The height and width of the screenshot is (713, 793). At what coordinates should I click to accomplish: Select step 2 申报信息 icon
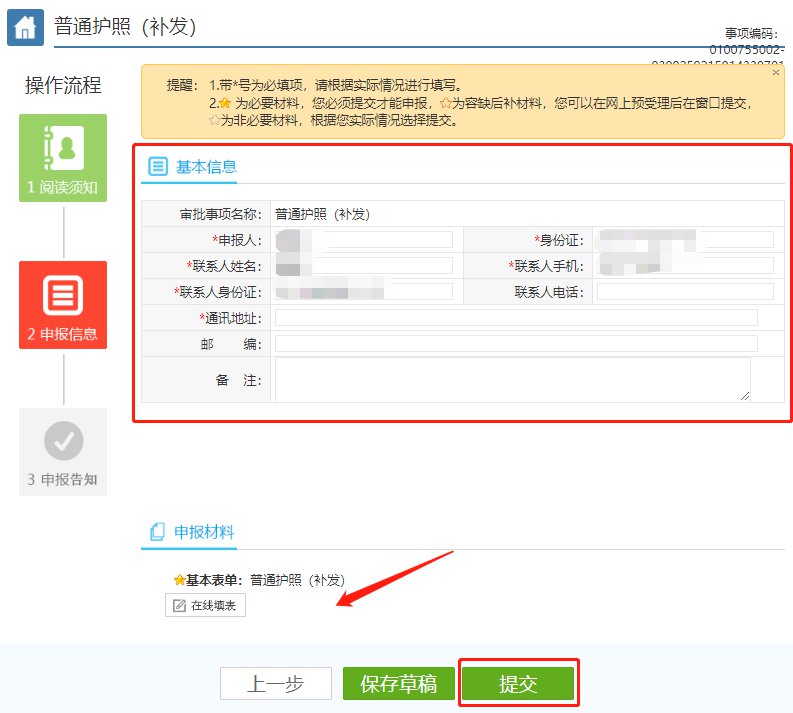tap(63, 295)
